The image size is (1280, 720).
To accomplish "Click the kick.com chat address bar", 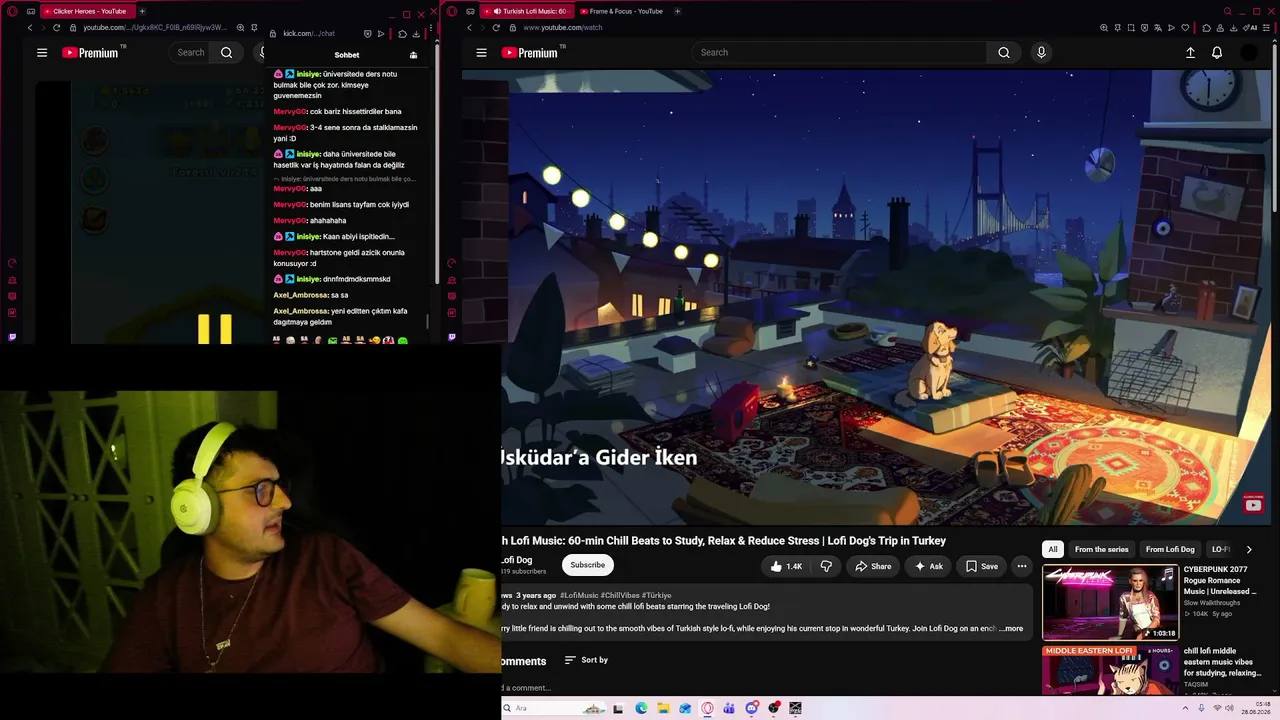I will [309, 34].
